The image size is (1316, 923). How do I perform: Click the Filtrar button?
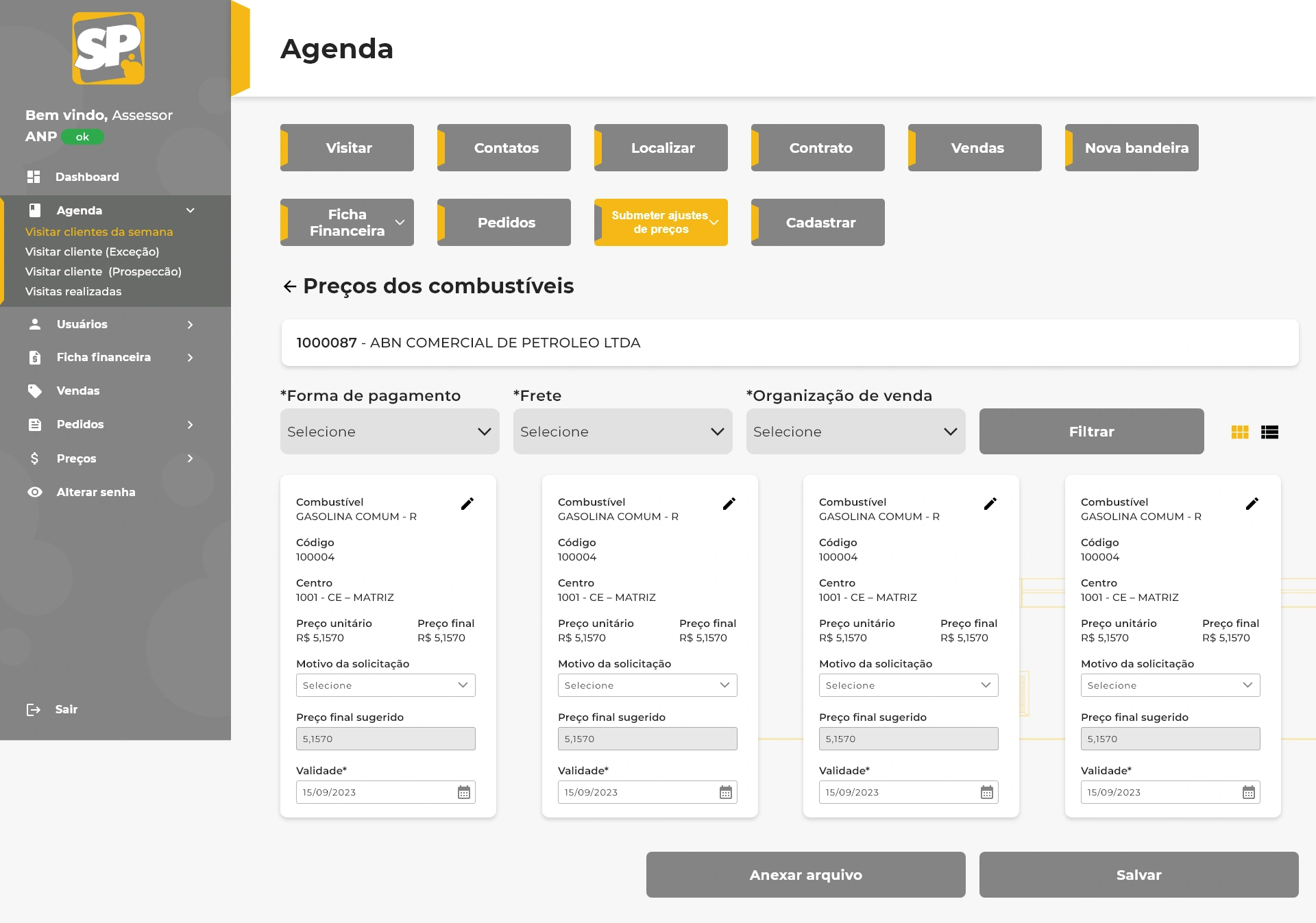[1091, 432]
